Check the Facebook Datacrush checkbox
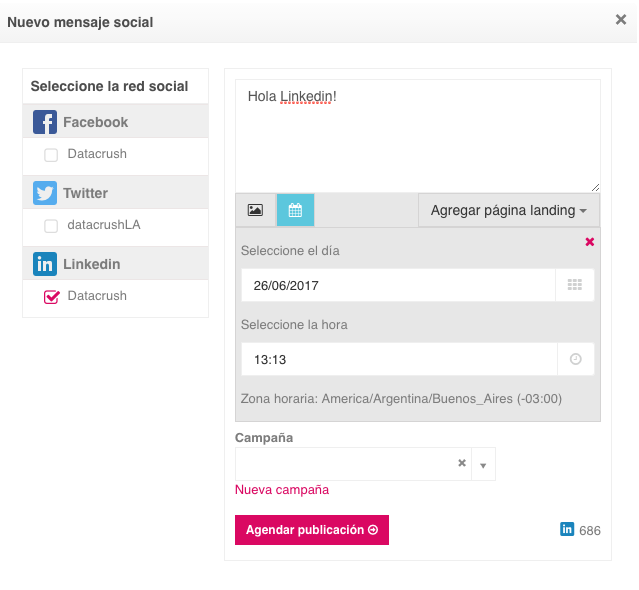 pyautogui.click(x=51, y=155)
